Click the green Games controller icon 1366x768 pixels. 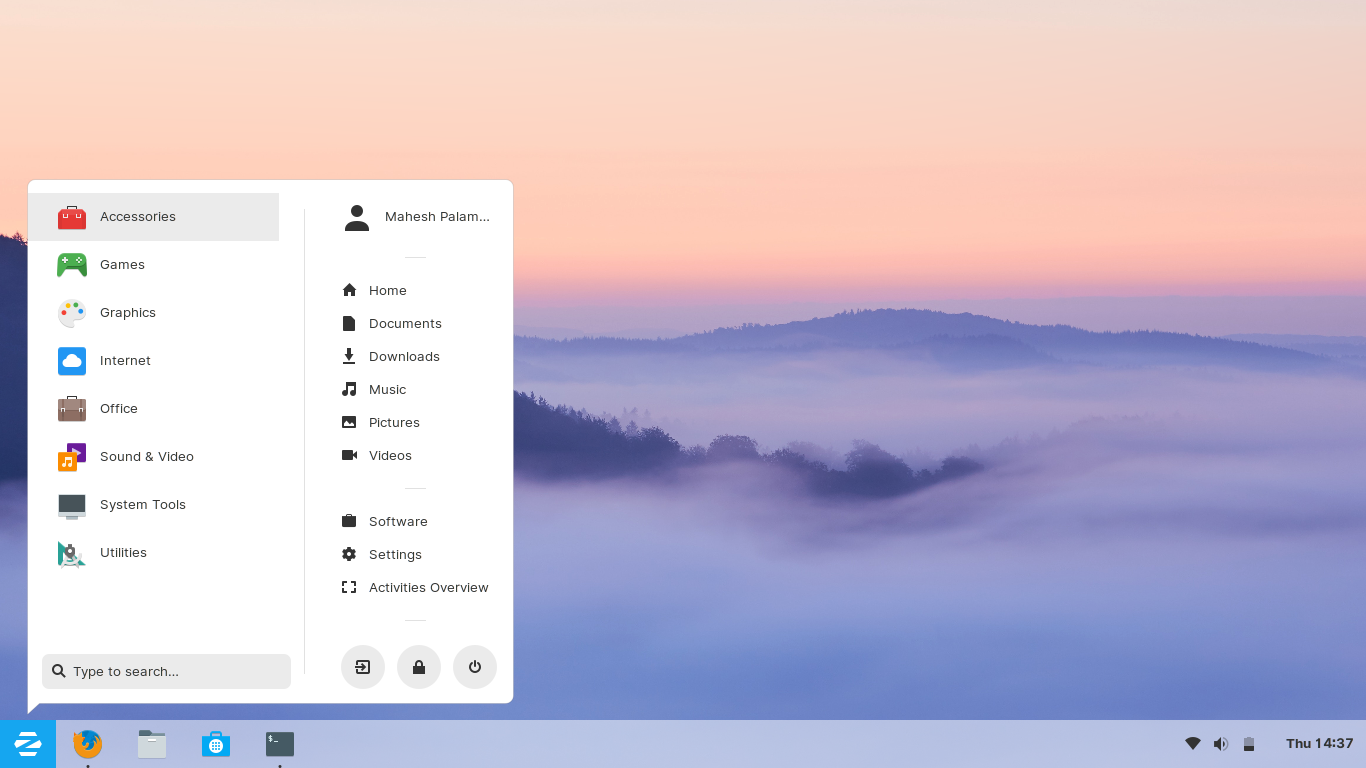pyautogui.click(x=72, y=265)
